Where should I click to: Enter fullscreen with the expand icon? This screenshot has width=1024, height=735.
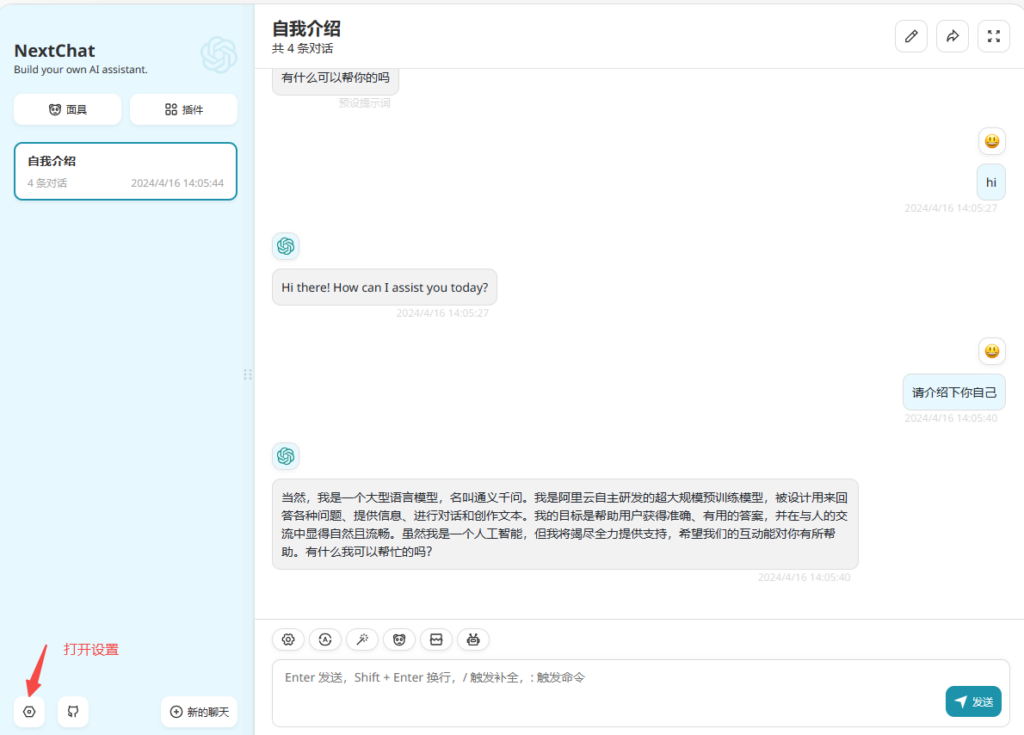pos(993,36)
